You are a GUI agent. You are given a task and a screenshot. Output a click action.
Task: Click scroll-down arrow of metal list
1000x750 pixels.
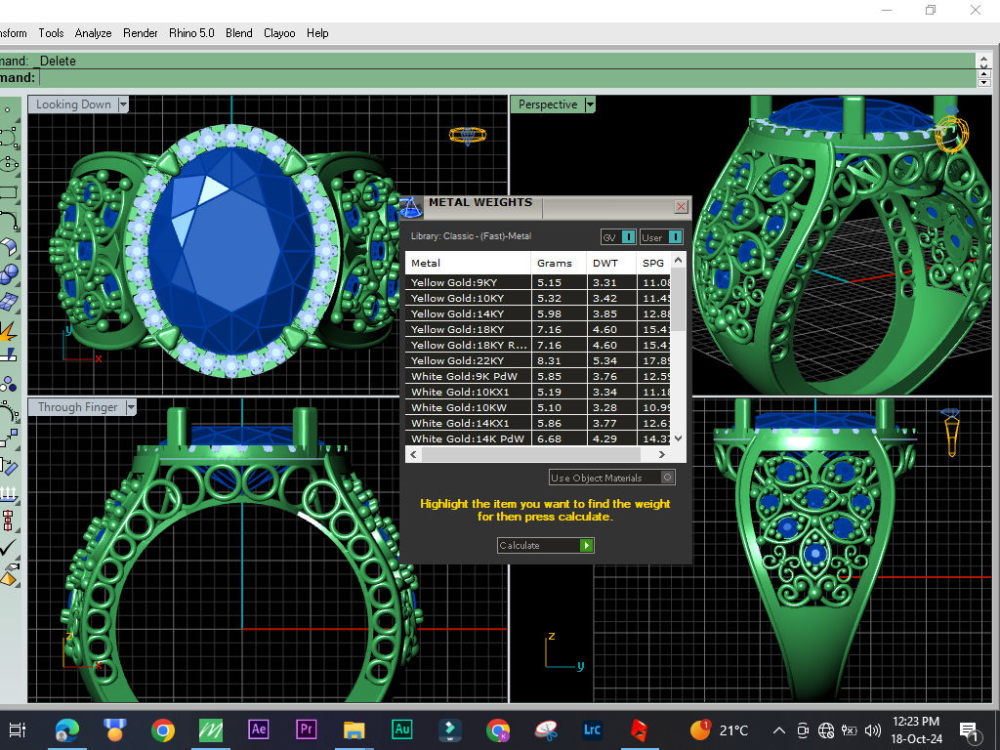(x=679, y=438)
